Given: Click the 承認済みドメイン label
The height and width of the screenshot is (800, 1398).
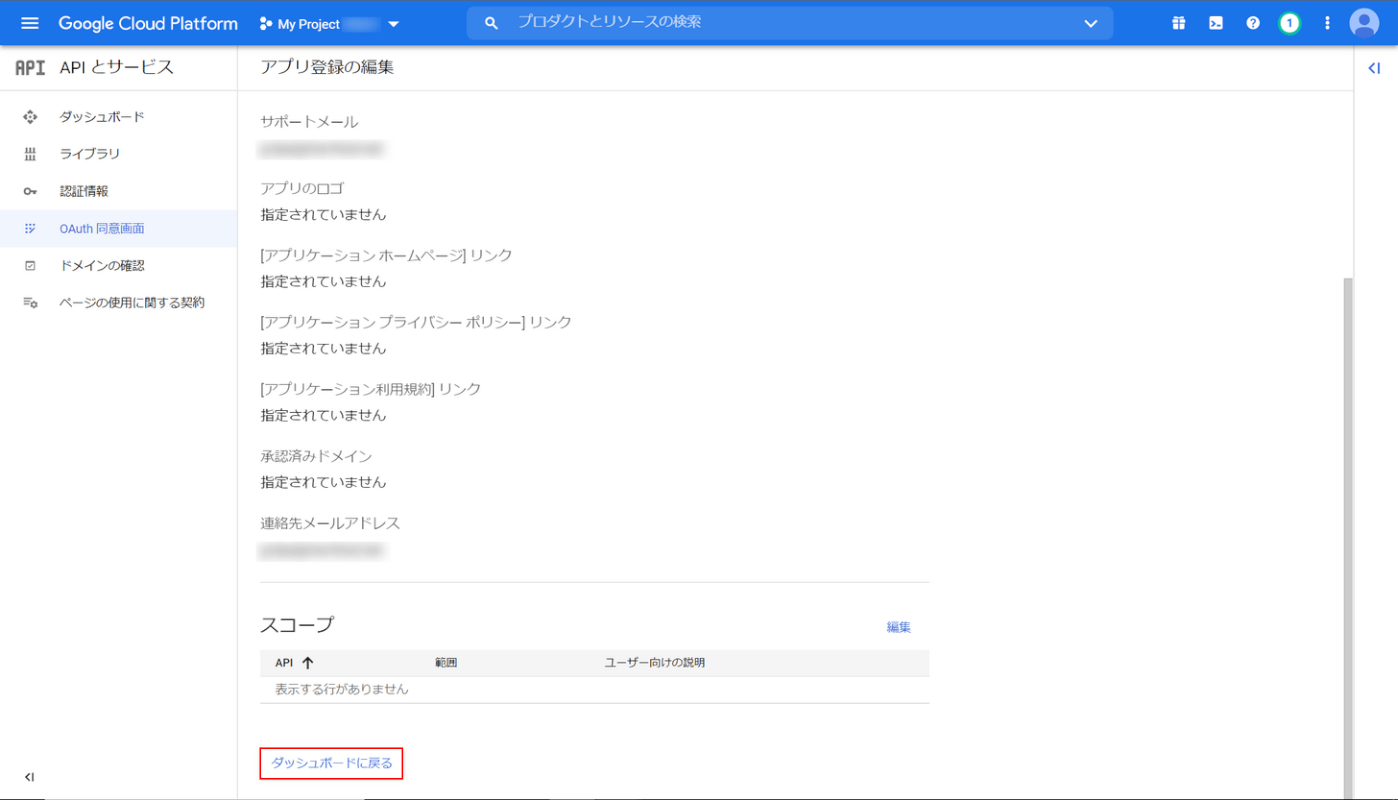Looking at the screenshot, I should click(x=316, y=456).
